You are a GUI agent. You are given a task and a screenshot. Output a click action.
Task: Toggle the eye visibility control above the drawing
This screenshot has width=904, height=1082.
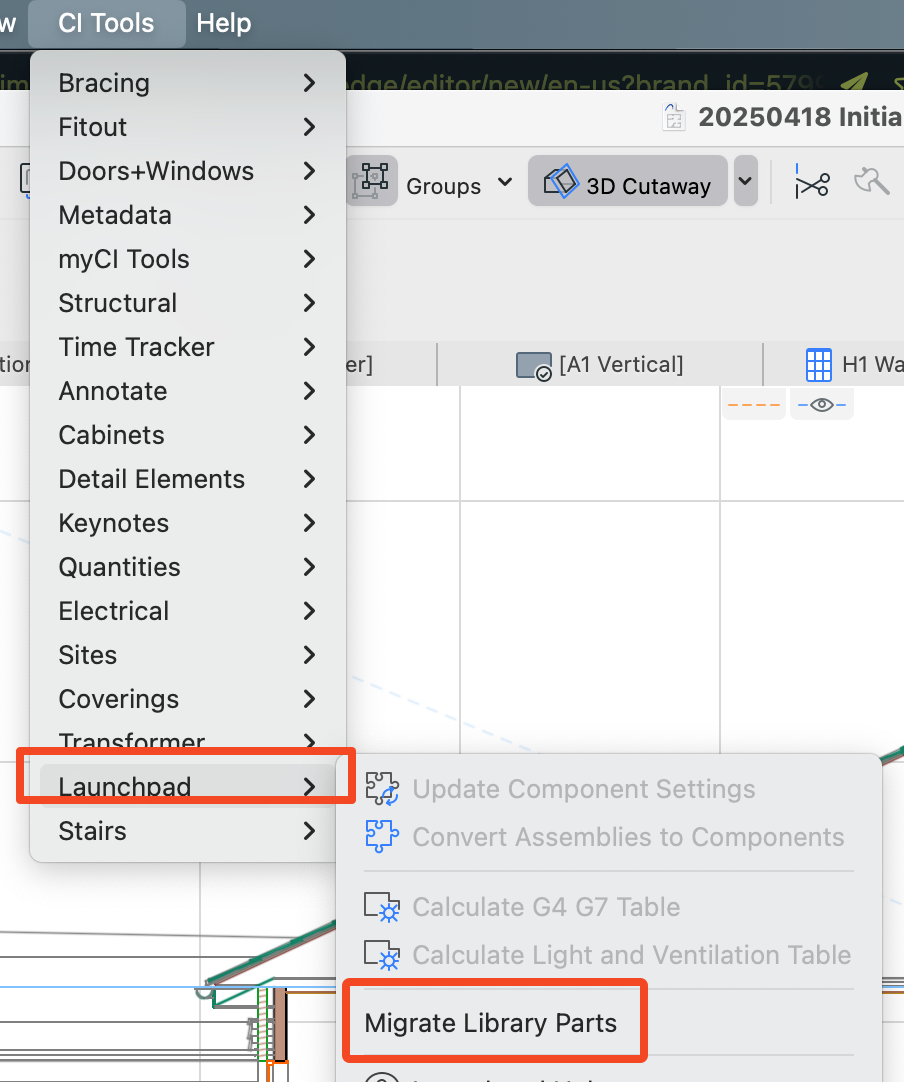820,404
